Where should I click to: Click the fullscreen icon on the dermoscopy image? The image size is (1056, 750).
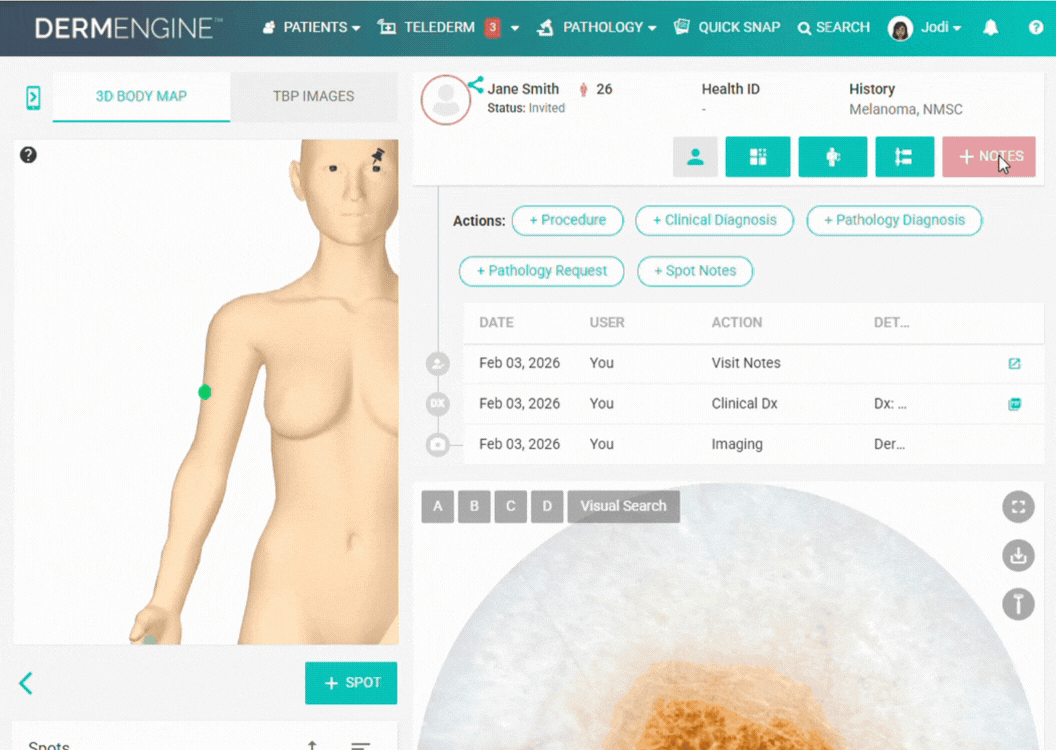(1018, 507)
